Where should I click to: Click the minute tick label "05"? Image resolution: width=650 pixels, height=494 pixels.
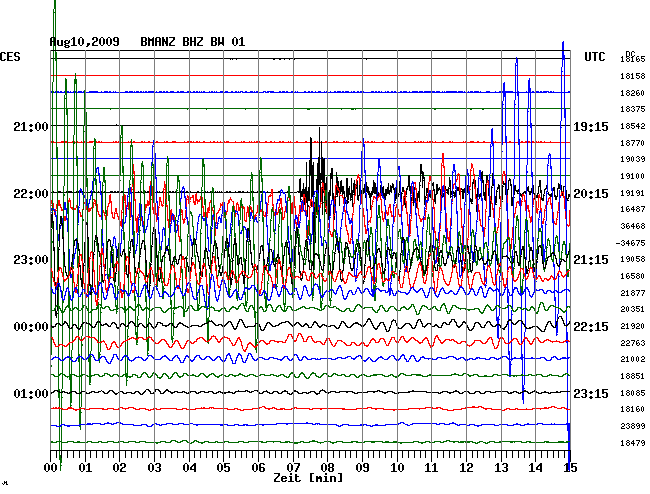click(223, 468)
